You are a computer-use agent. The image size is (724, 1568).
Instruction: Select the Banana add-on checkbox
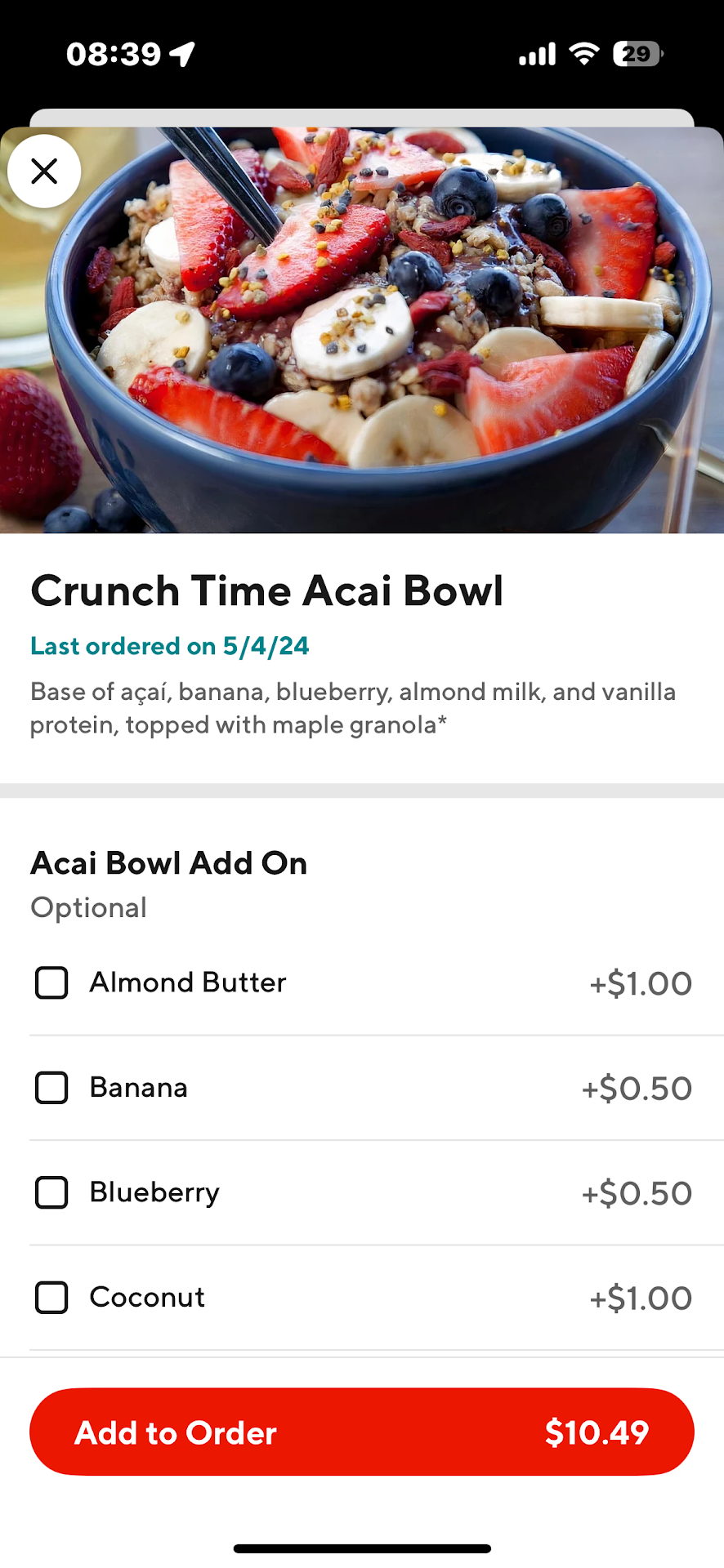coord(51,1088)
